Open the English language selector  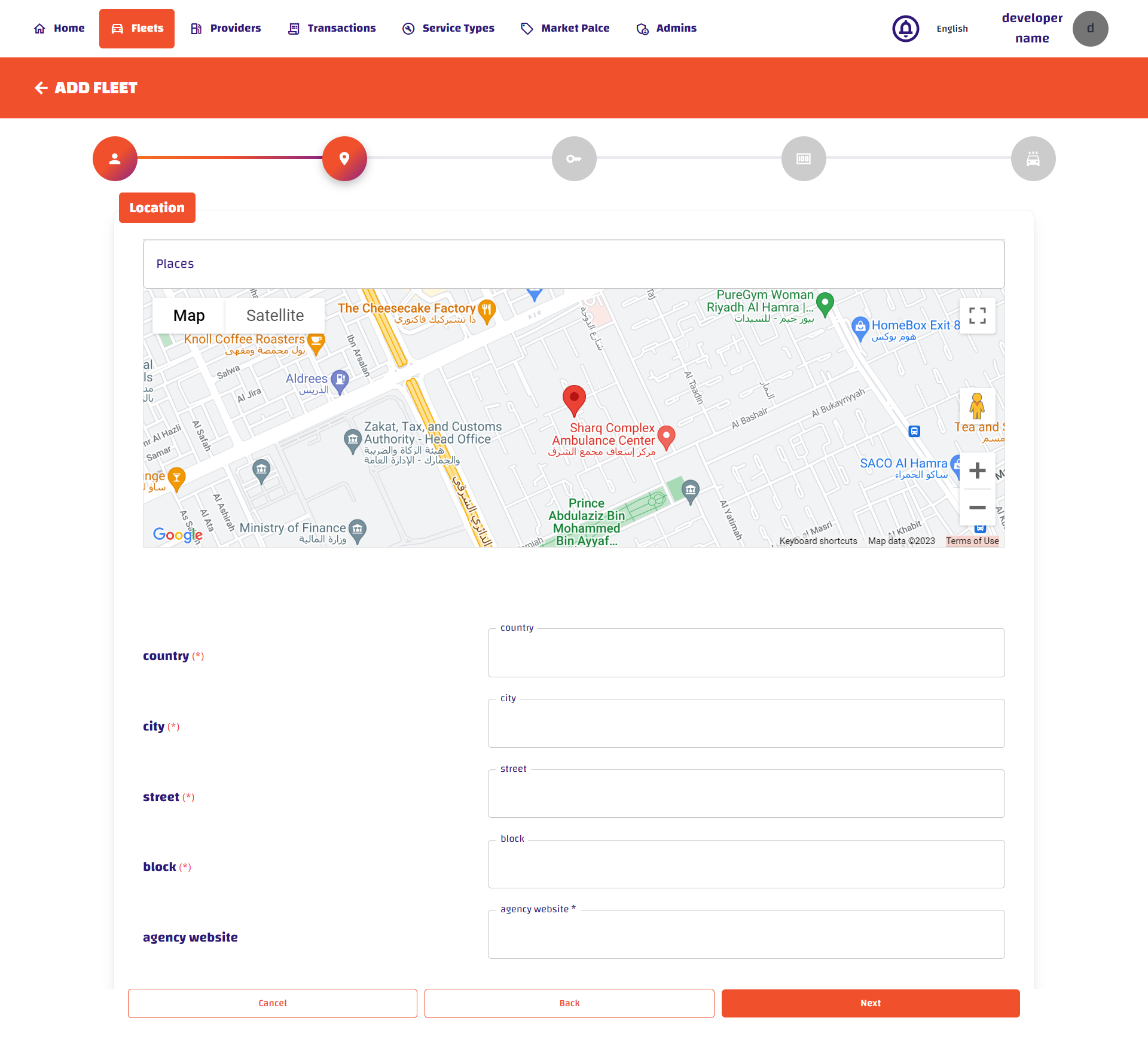click(x=952, y=29)
